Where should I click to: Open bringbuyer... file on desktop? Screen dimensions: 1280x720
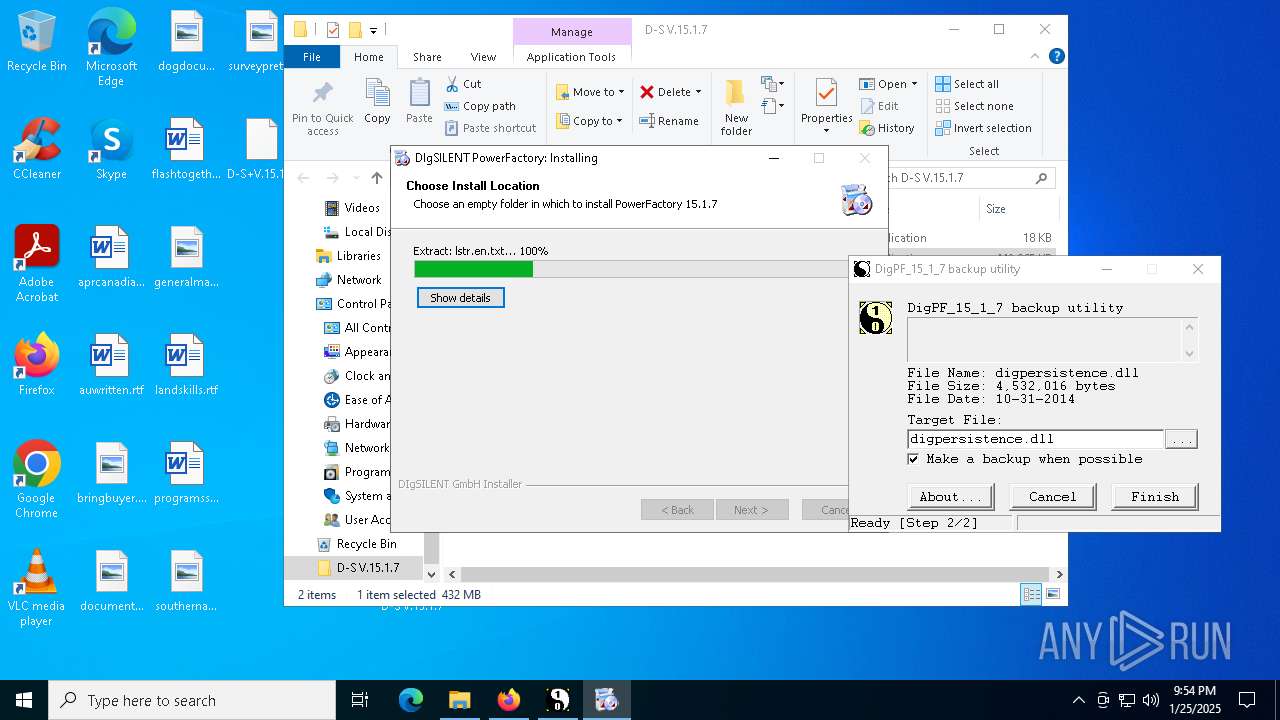point(111,473)
